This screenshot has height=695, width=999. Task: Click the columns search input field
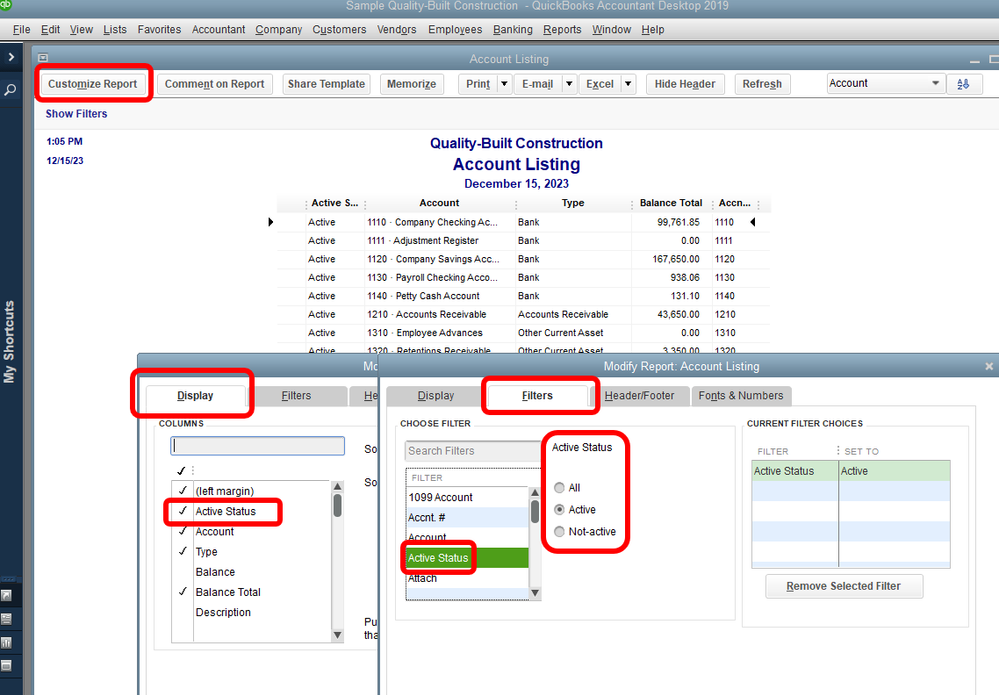[257, 446]
